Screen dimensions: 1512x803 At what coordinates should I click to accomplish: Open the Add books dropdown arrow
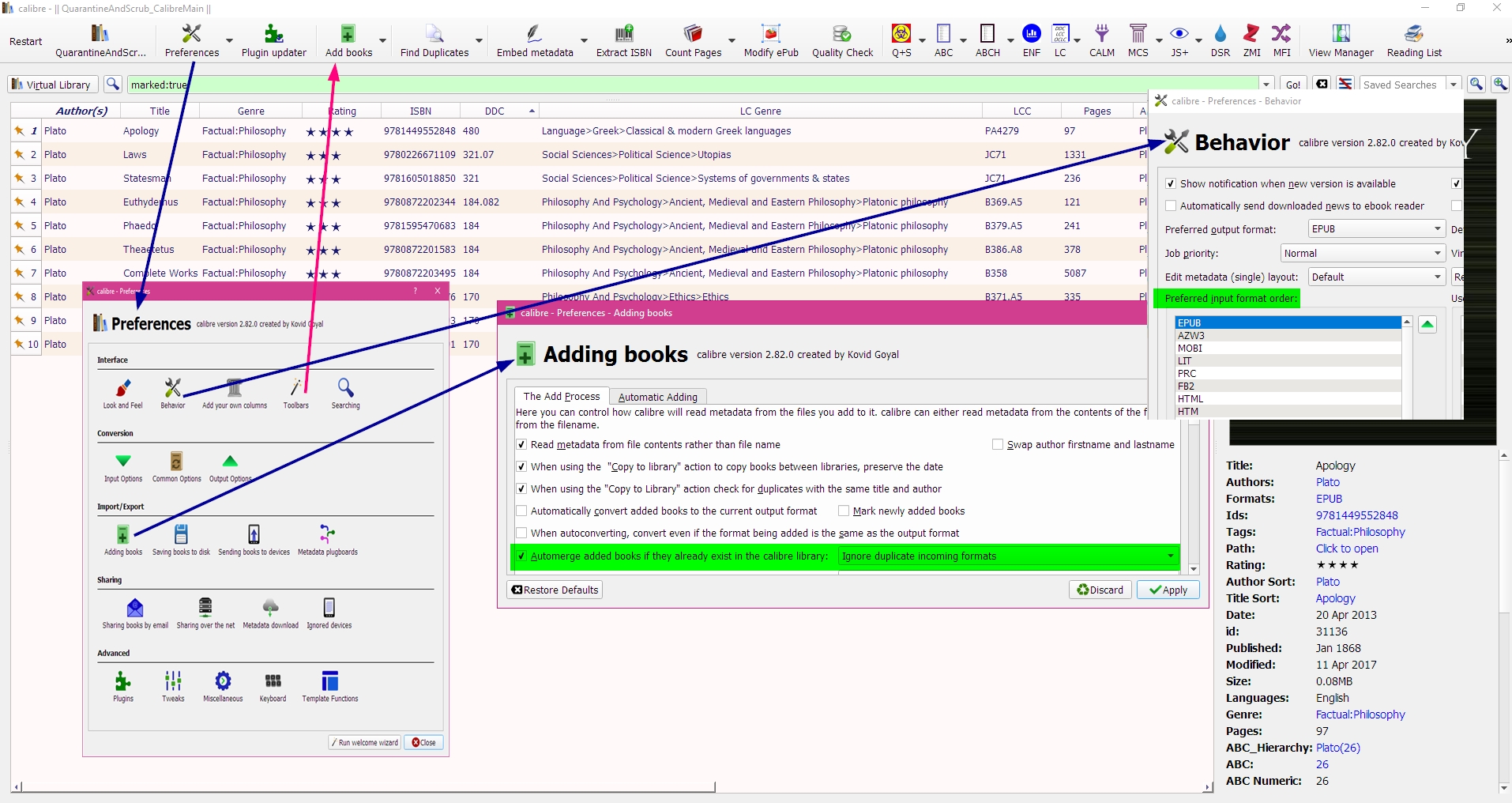382,40
